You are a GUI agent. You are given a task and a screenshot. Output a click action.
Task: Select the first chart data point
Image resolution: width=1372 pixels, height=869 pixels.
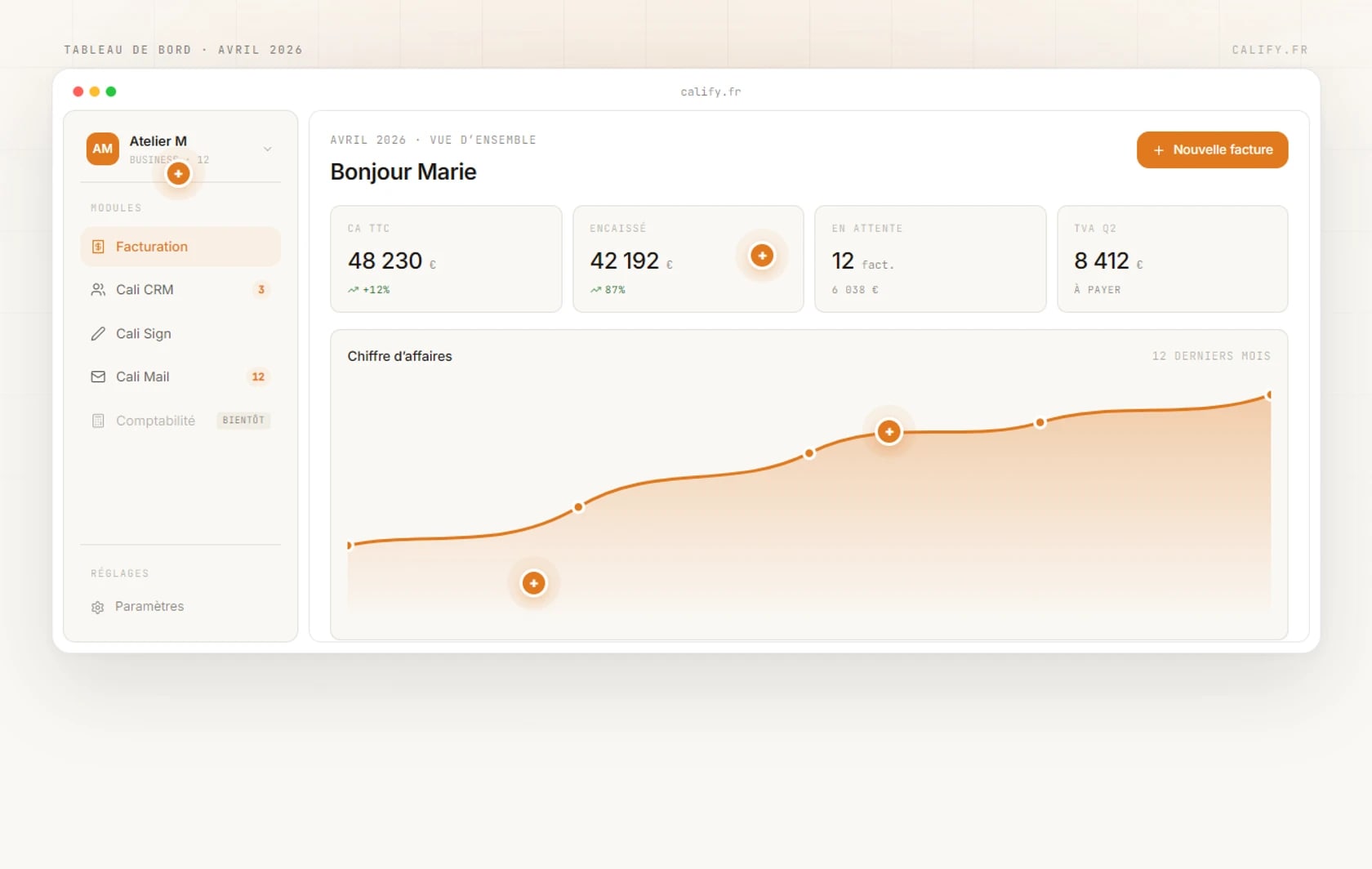350,545
